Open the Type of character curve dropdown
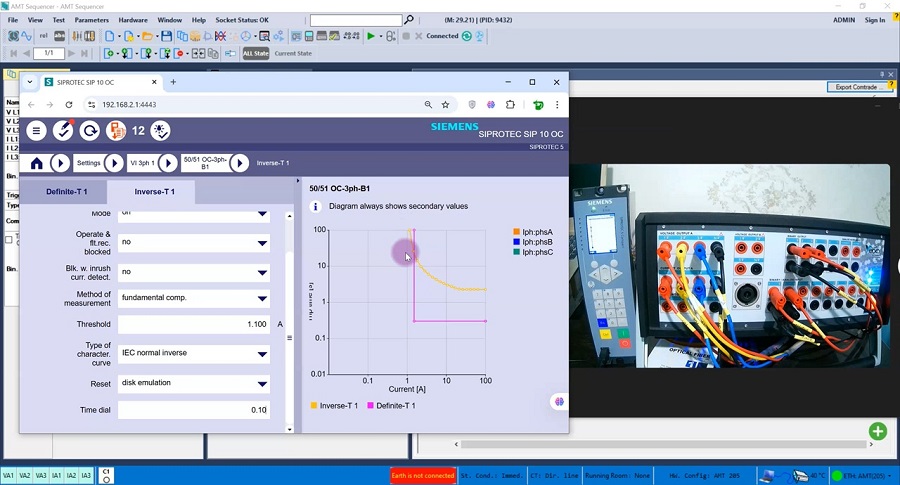Screen dimensions: 900x485 point(194,354)
